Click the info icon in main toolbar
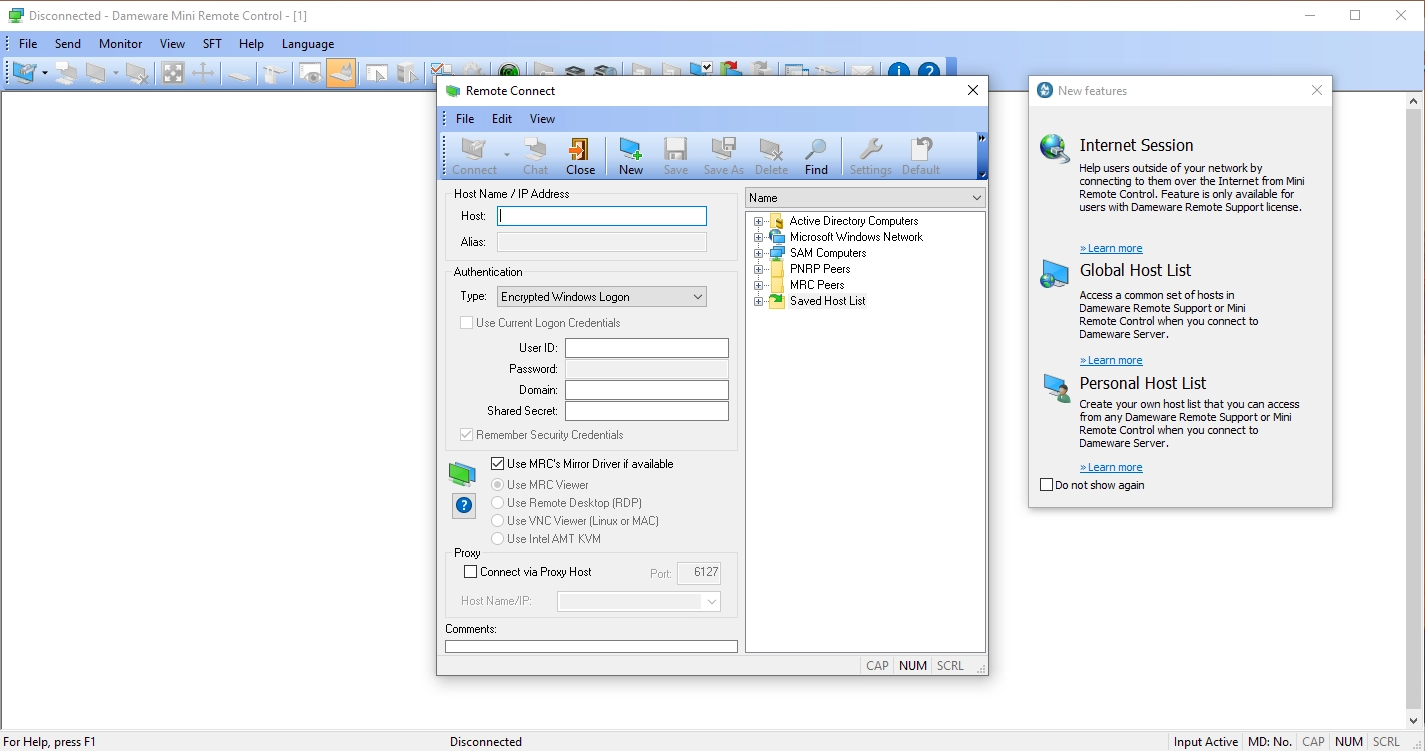 point(899,73)
